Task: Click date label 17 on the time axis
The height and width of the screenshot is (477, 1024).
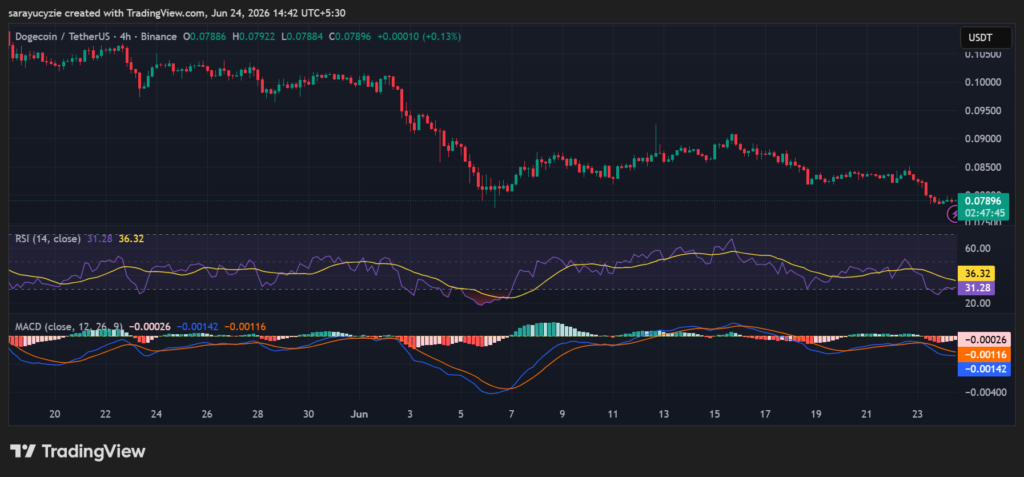Action: point(765,414)
